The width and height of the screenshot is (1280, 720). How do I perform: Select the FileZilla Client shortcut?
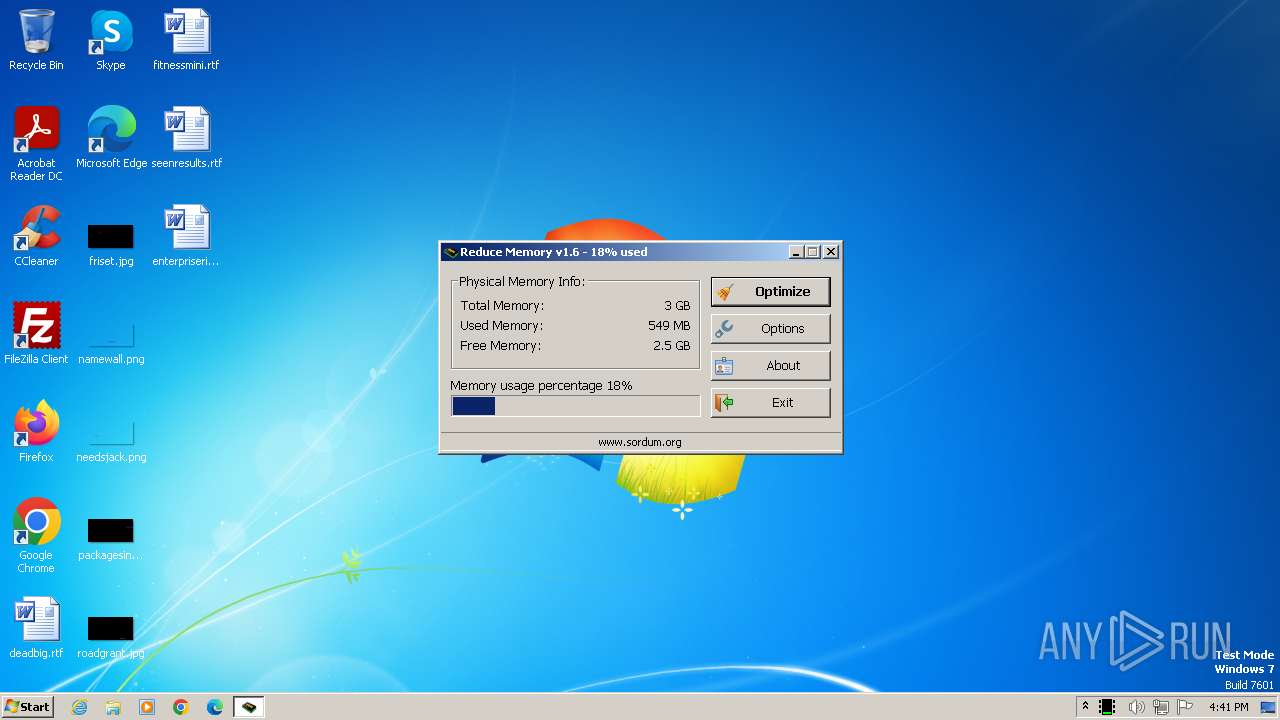(x=36, y=334)
